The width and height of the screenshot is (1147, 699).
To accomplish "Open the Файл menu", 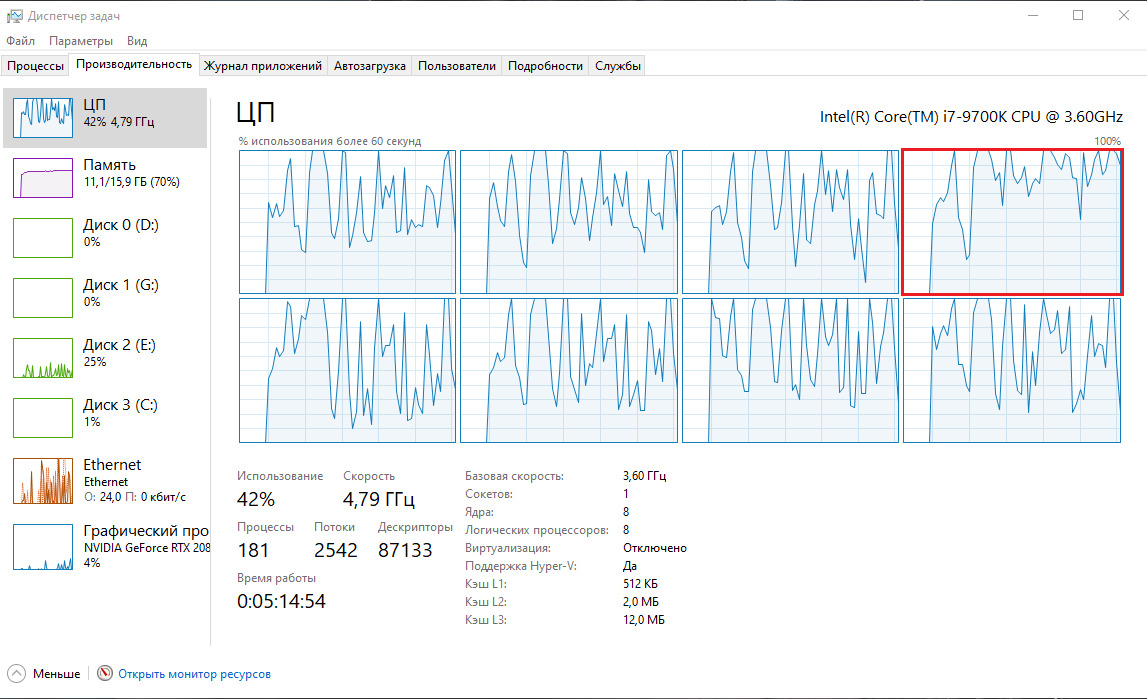I will [x=20, y=41].
